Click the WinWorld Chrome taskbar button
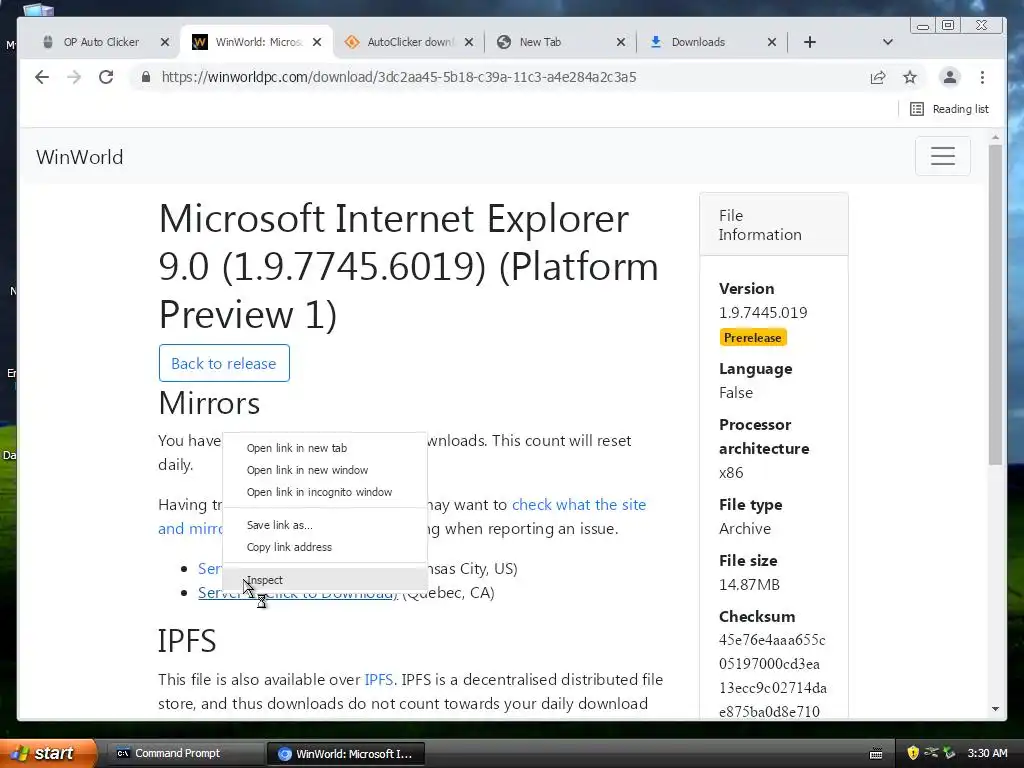Screen dimensions: 1024x768 coord(346,754)
